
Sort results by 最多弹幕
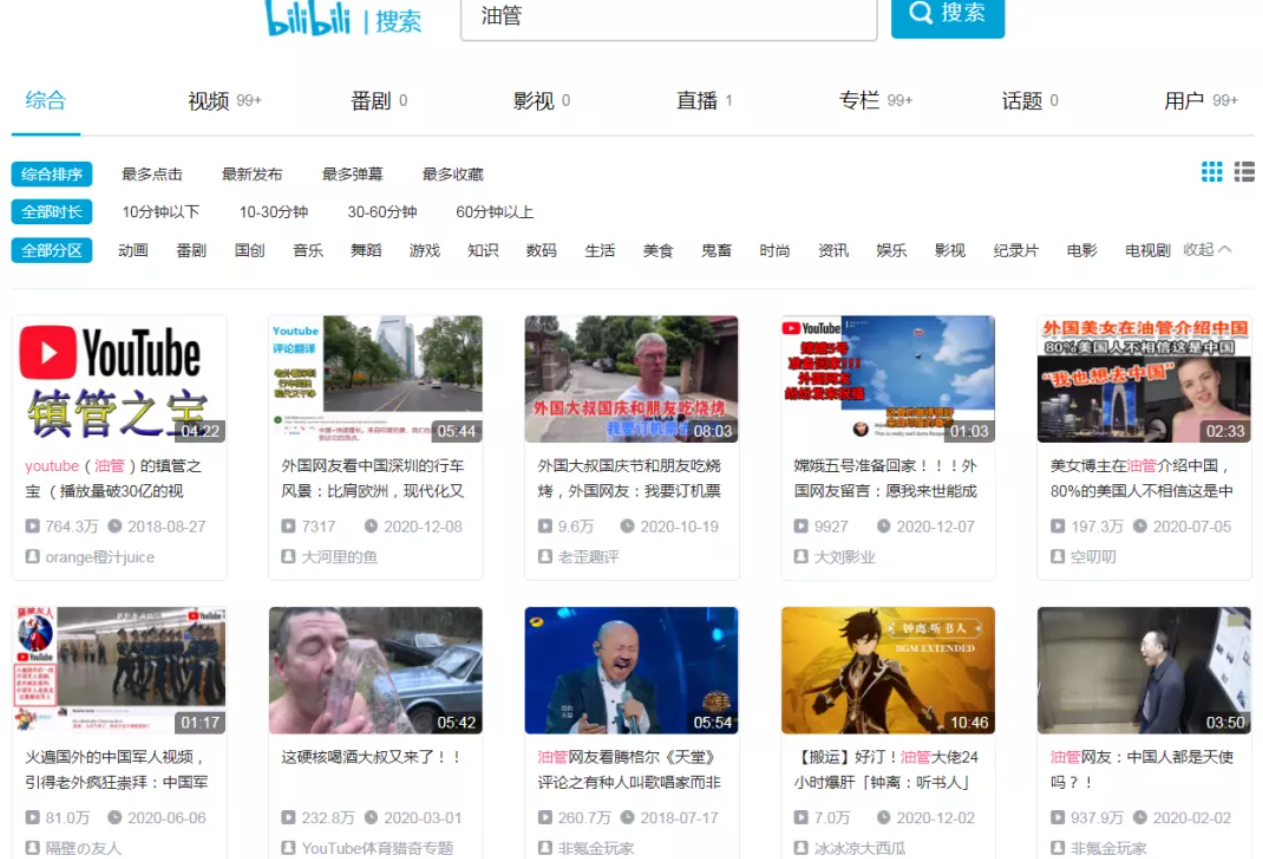(x=352, y=174)
